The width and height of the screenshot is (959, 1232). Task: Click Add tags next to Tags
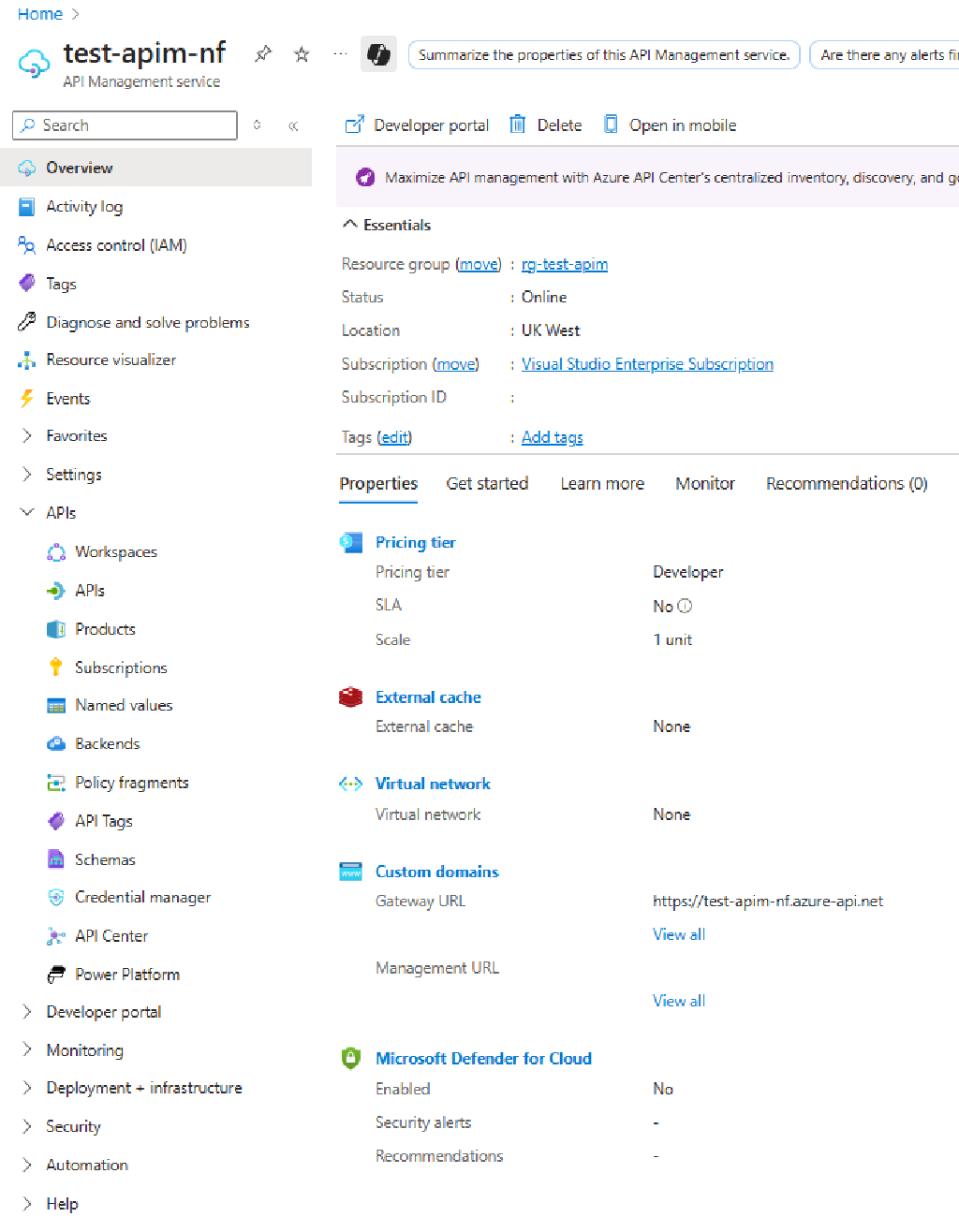(552, 436)
